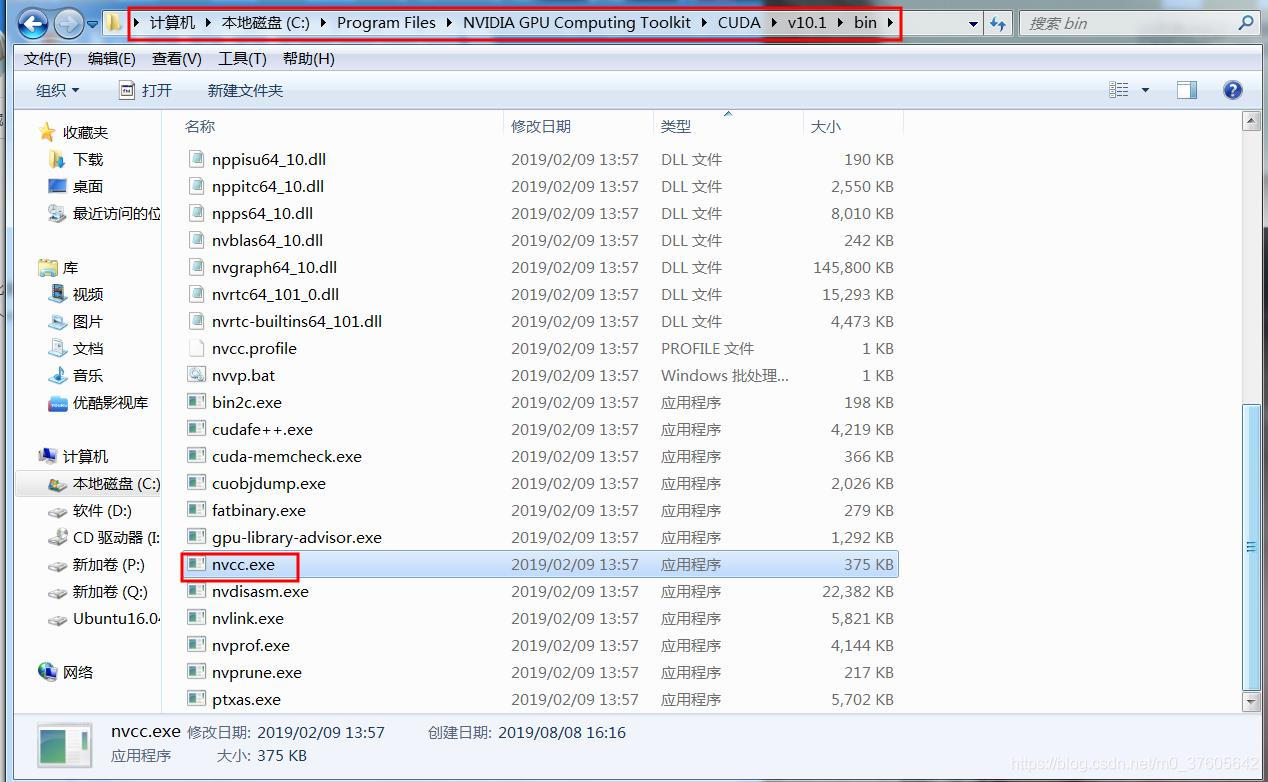Expand arrow after NVIDIA GPU Computing Toolkit breadcrumb
Viewport: 1268px width, 782px height.
pos(703,22)
